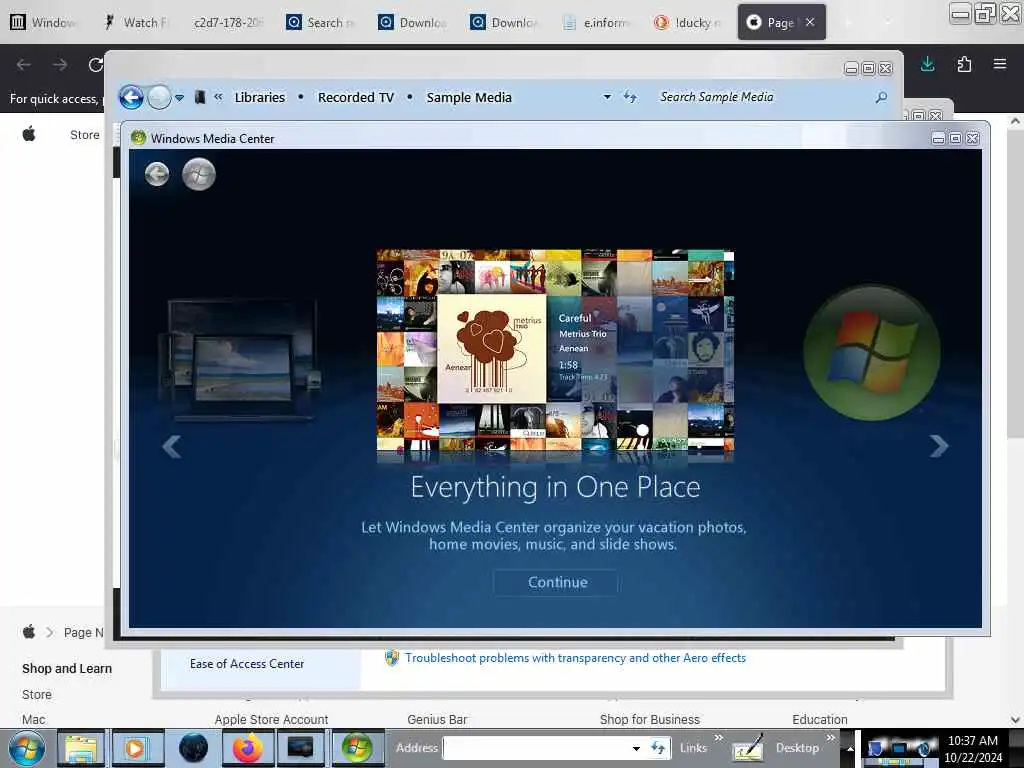
Task: Click the Shop for Business footer link
Action: click(649, 719)
